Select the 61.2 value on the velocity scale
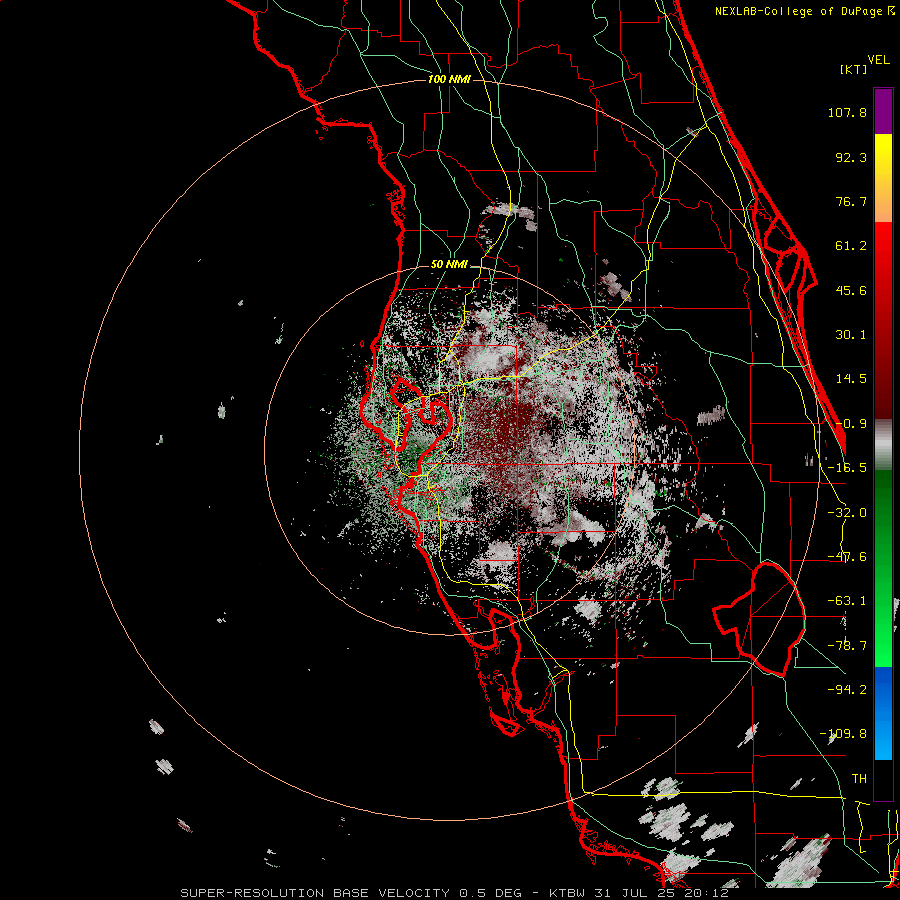The width and height of the screenshot is (900, 900). click(x=851, y=246)
